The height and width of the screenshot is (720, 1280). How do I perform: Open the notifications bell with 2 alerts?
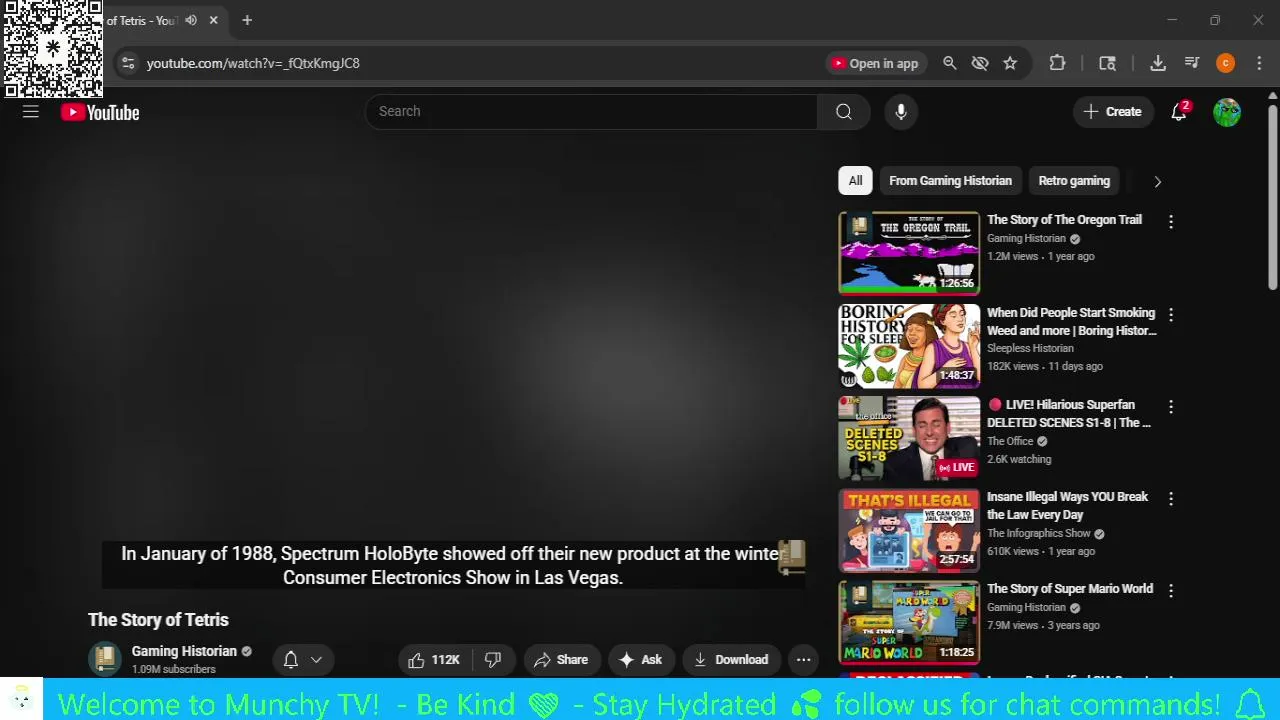point(1180,112)
